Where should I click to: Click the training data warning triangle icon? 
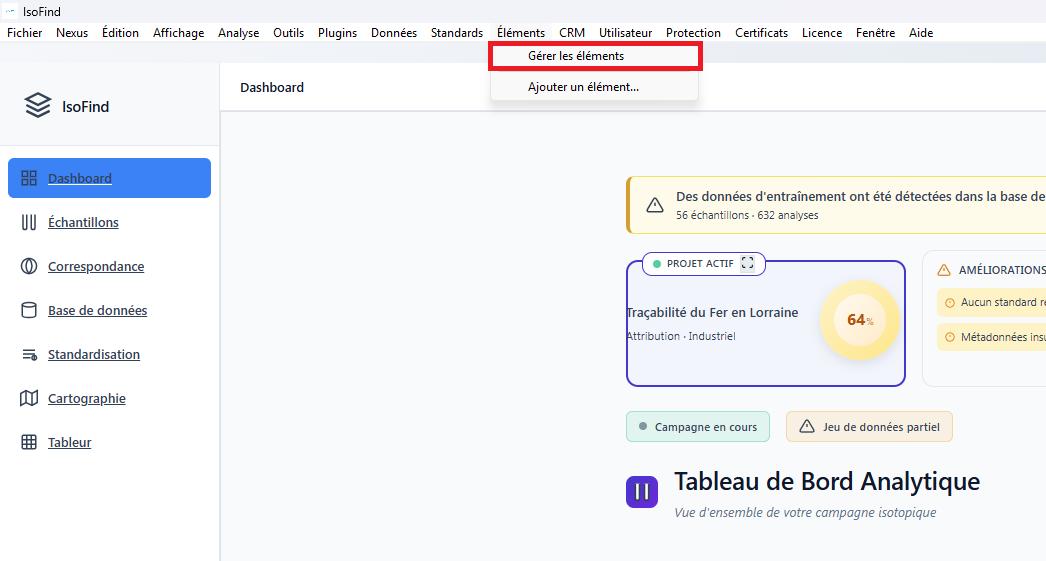pos(655,205)
